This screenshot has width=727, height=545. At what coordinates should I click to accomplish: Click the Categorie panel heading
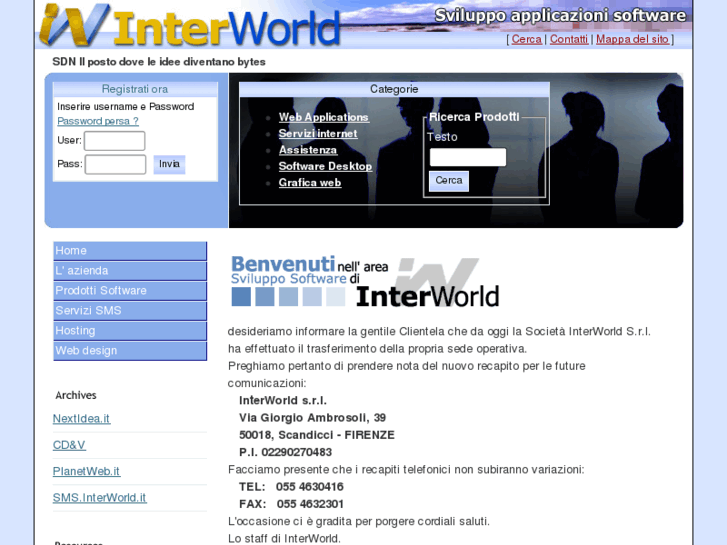tap(394, 89)
